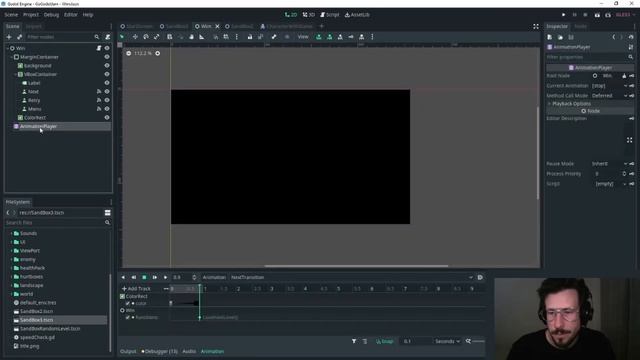Play the project with the play button

tap(564, 15)
